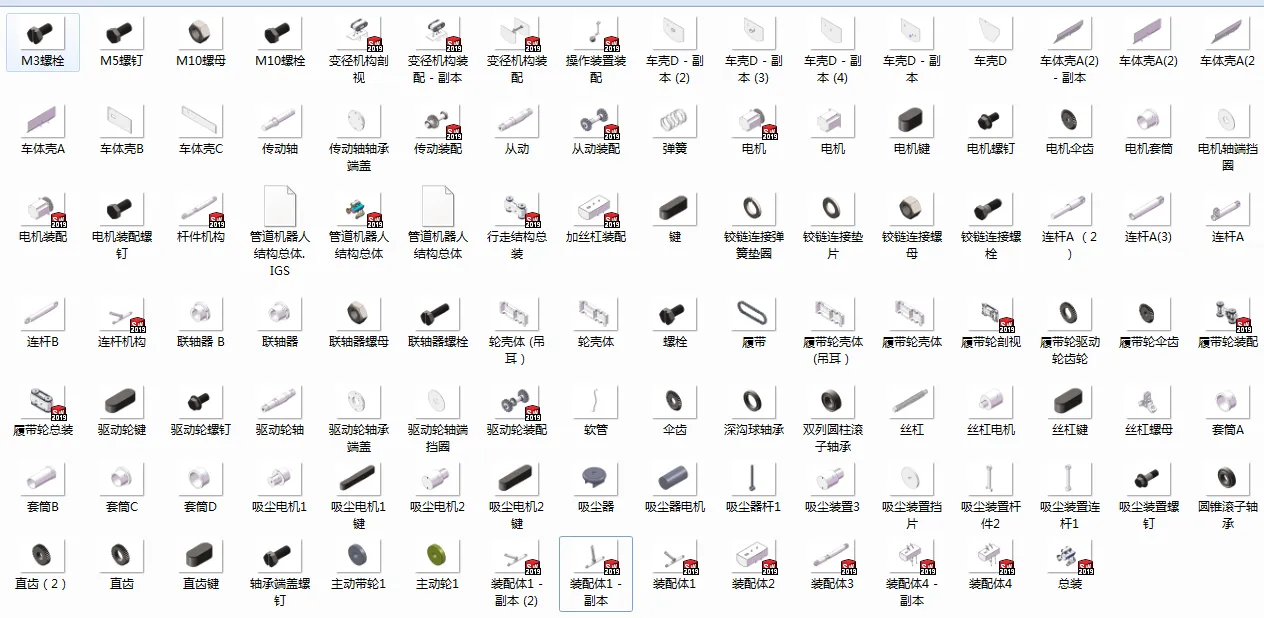Click the 连杆机构 assembly icon
The height and width of the screenshot is (618, 1264).
point(122,314)
